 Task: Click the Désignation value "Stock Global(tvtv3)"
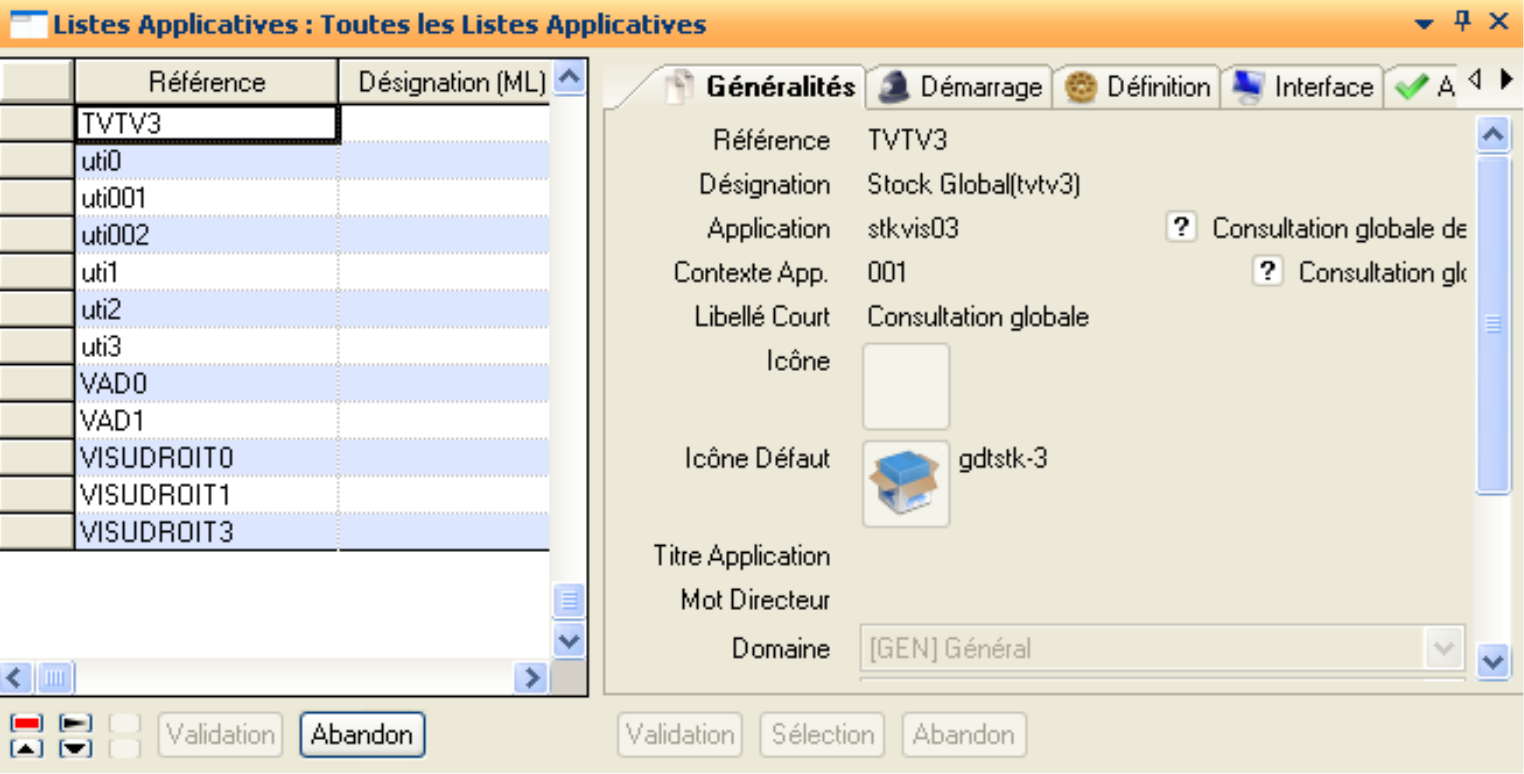974,185
